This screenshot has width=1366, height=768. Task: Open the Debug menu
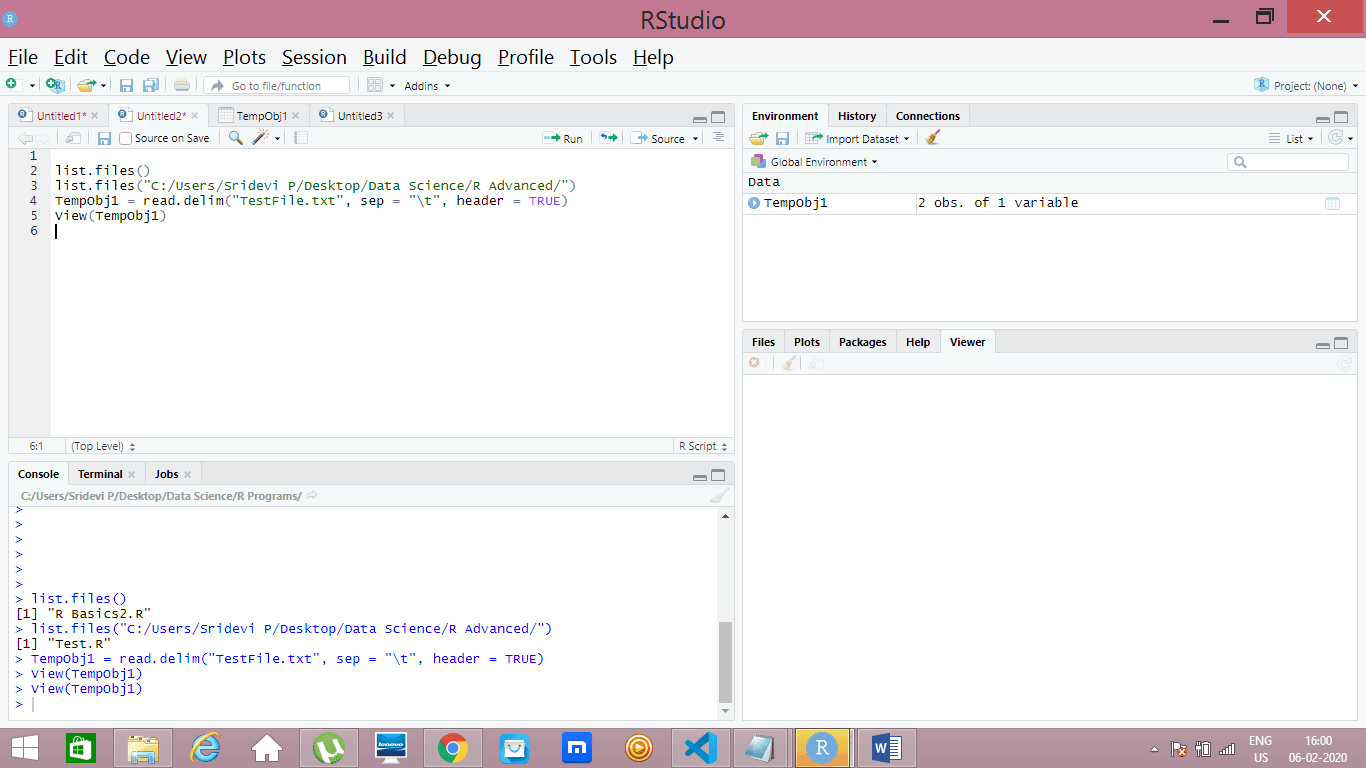(452, 57)
